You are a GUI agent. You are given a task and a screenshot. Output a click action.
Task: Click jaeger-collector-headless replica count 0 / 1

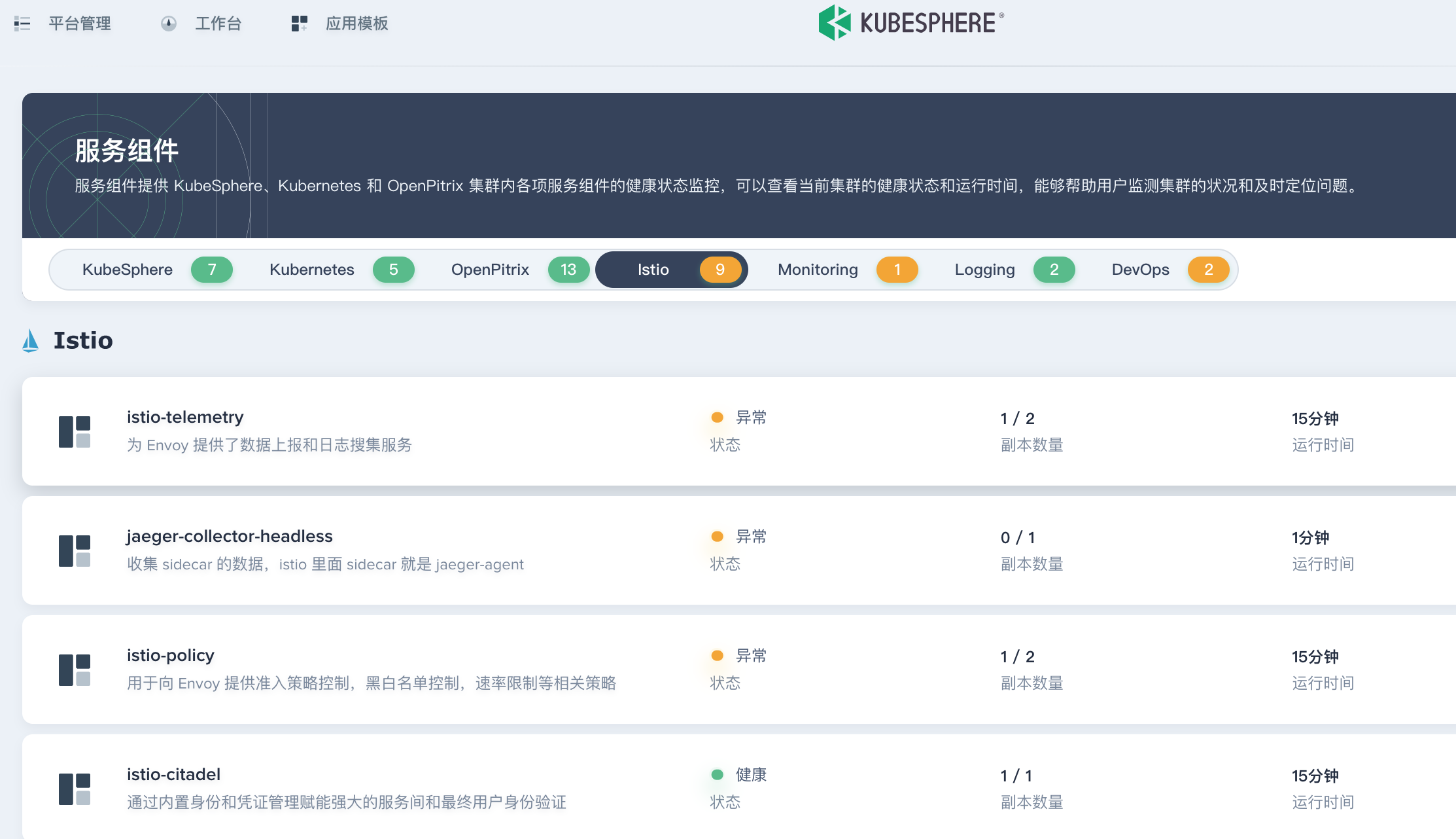coord(1018,538)
